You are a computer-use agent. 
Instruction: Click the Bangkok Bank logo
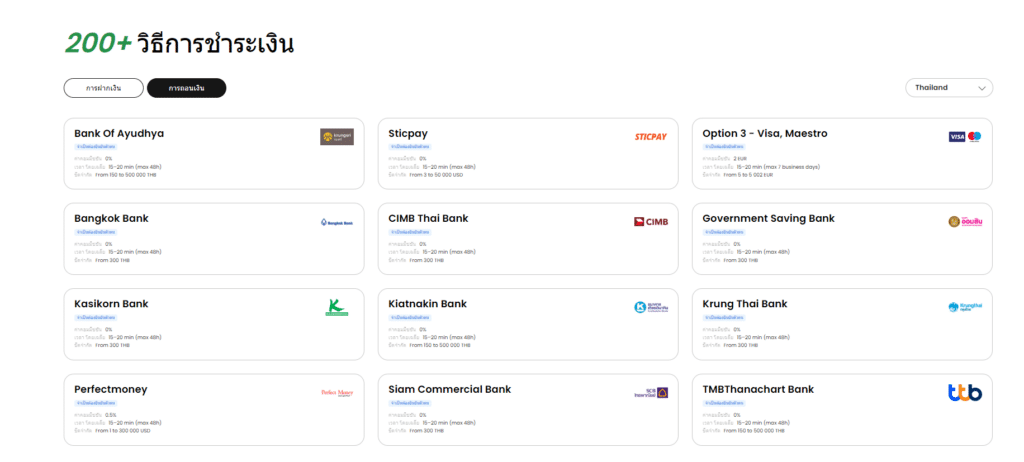coord(337,222)
